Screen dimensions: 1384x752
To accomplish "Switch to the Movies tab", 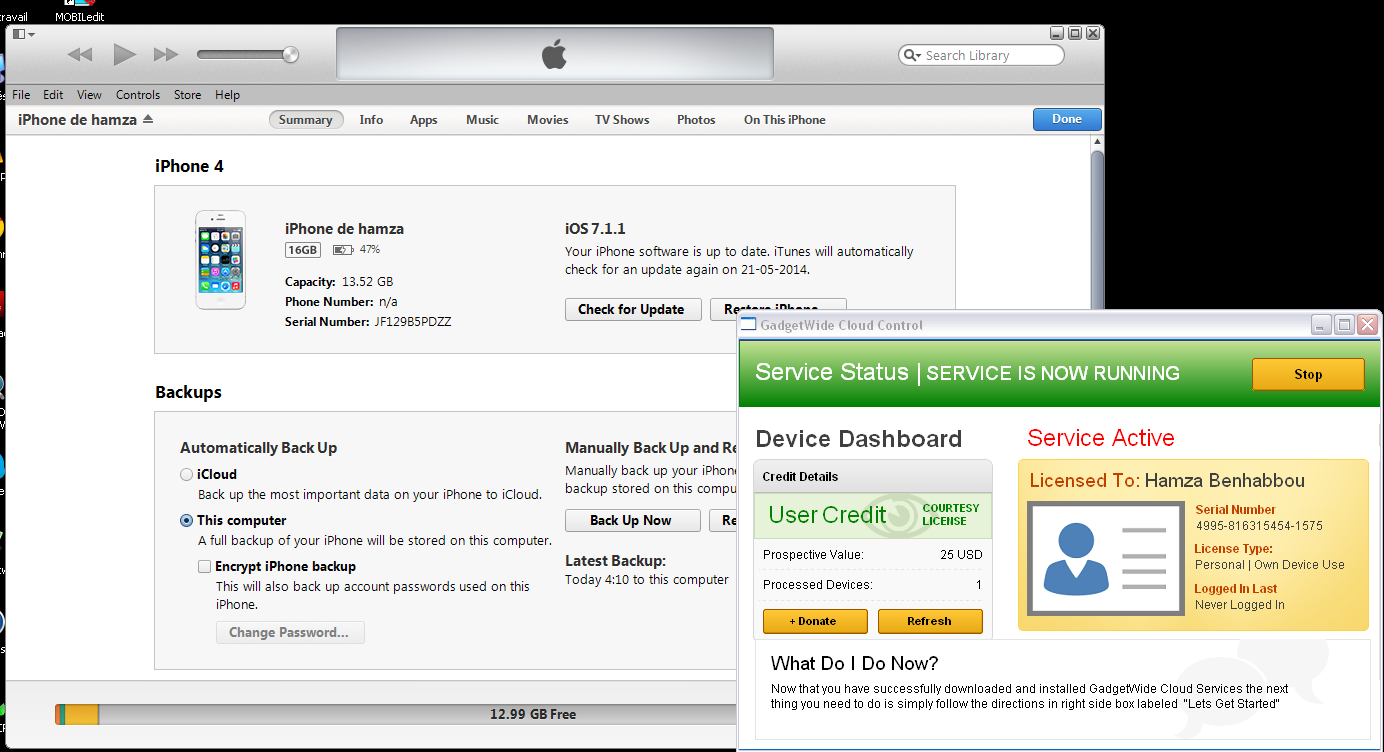I will [548, 120].
